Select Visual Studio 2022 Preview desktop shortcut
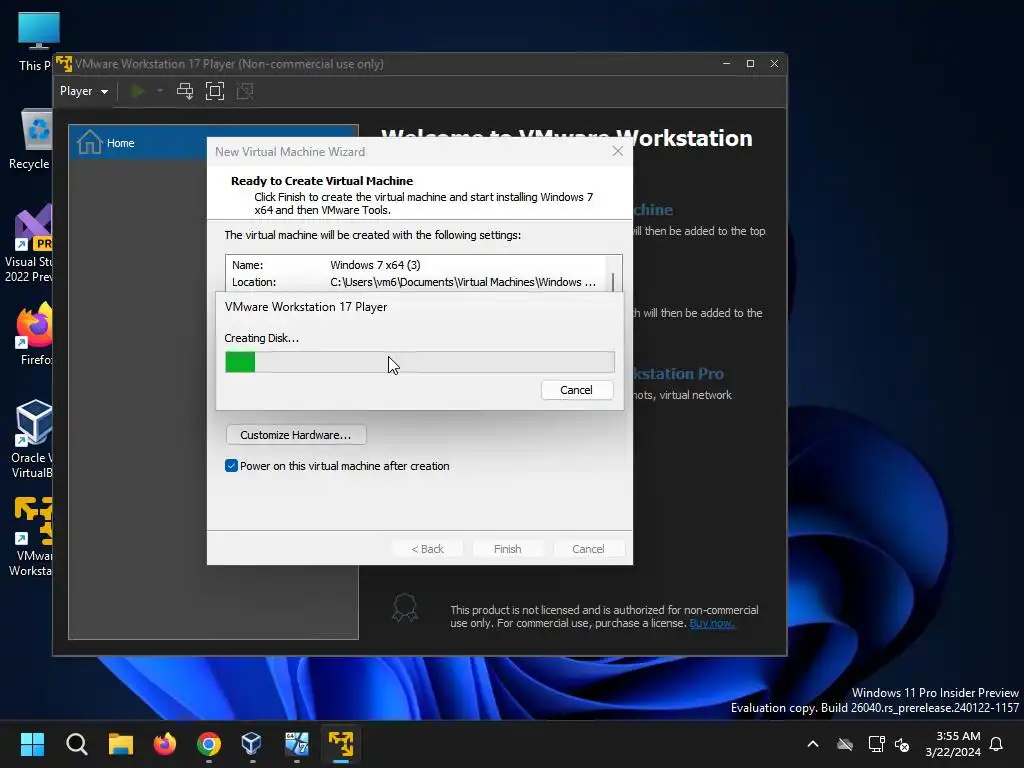This screenshot has height=768, width=1024. (x=29, y=243)
